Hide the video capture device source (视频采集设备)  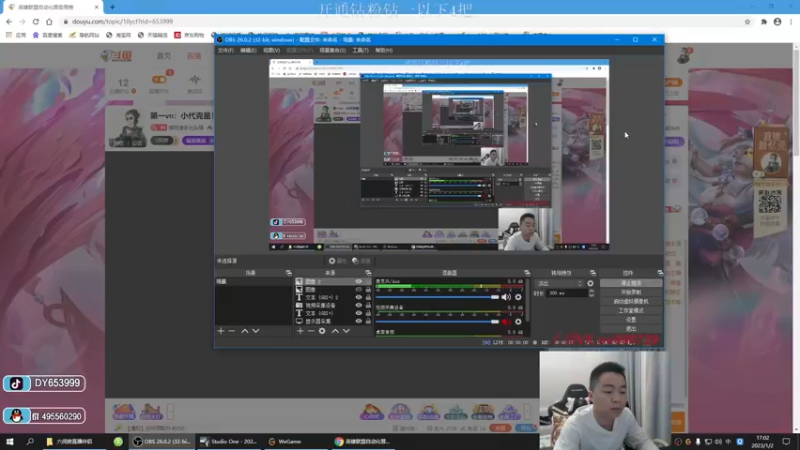click(x=359, y=305)
